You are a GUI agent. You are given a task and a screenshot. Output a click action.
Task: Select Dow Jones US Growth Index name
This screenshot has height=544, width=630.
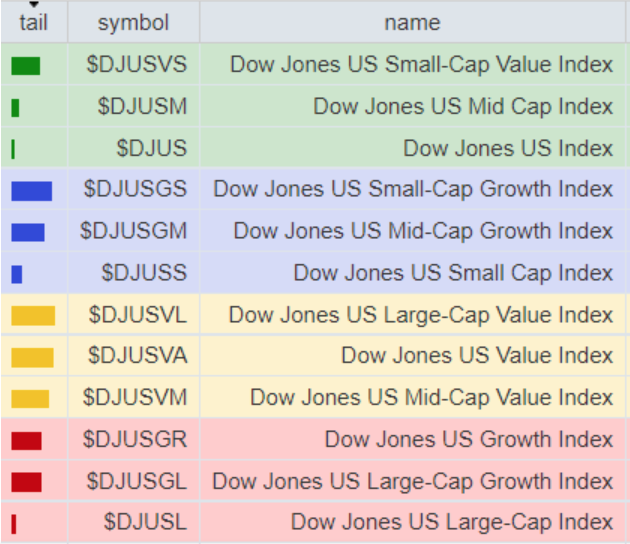pyautogui.click(x=468, y=439)
